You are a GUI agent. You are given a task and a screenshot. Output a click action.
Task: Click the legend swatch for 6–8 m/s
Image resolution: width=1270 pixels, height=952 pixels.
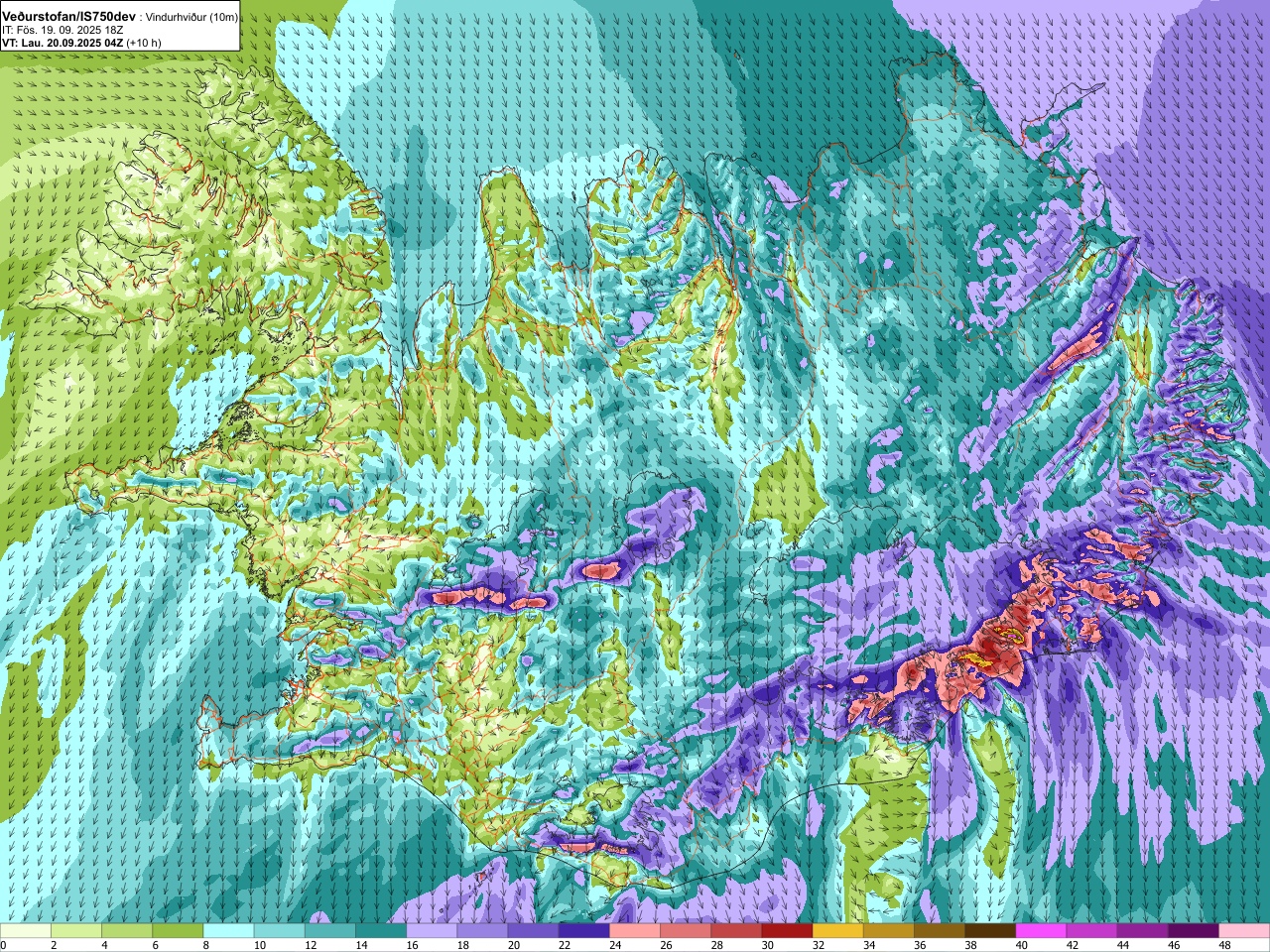(178, 931)
